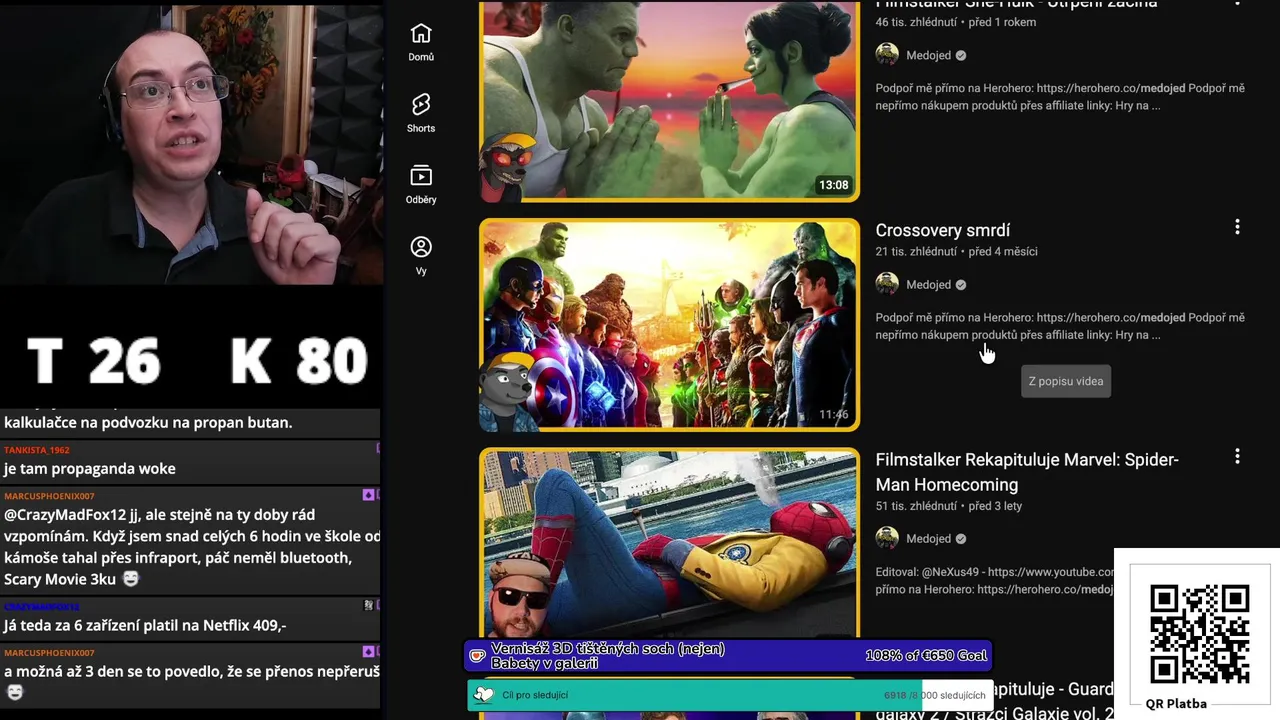Click the QR Platba code overlay

[x=1199, y=633]
